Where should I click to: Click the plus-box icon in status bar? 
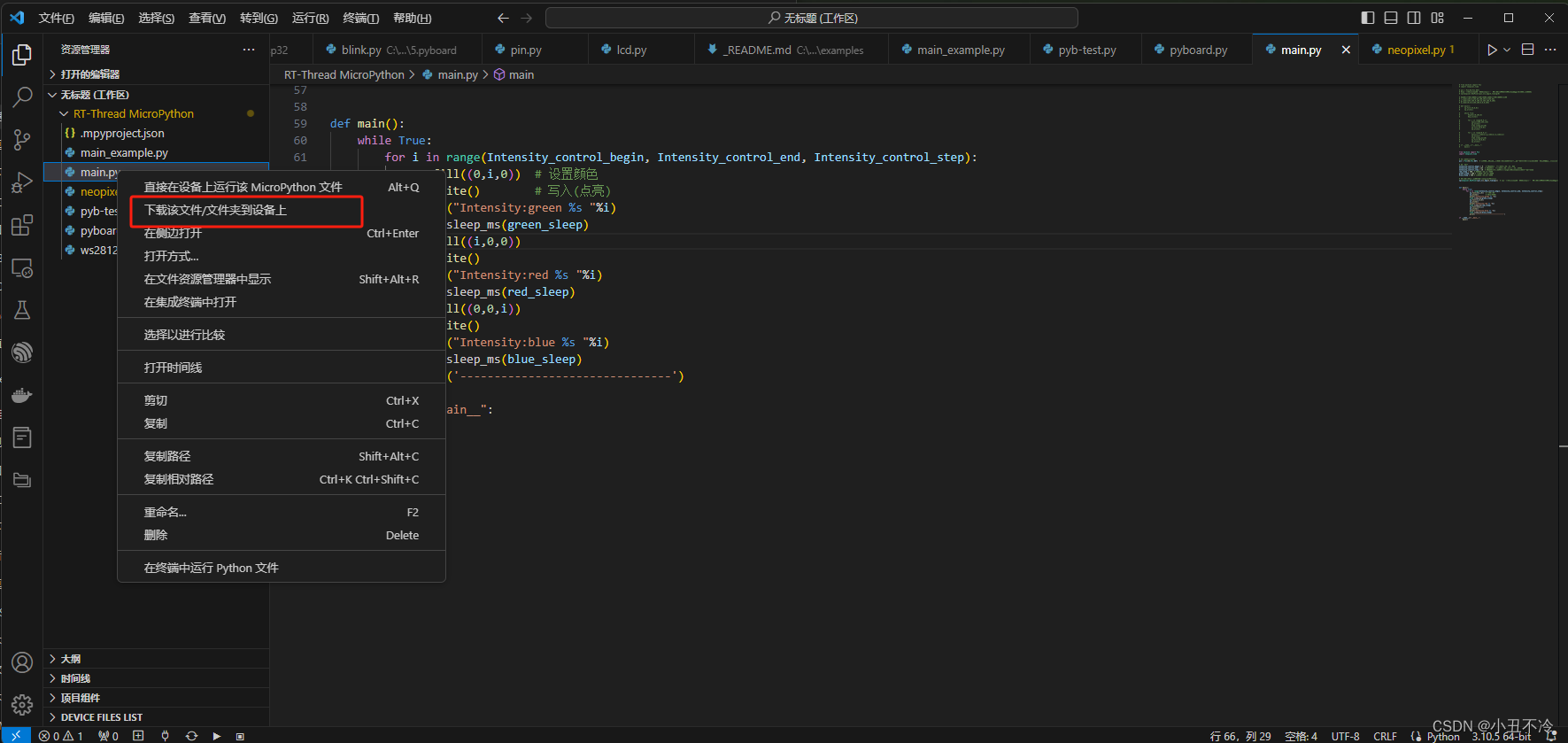pos(138,736)
